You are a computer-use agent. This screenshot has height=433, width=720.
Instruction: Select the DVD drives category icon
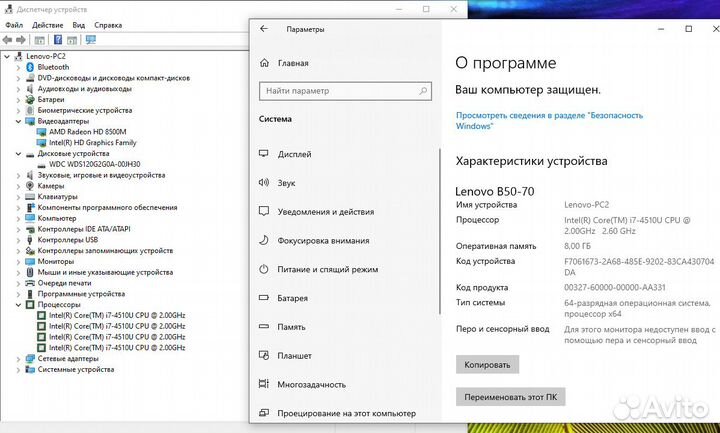[30, 78]
